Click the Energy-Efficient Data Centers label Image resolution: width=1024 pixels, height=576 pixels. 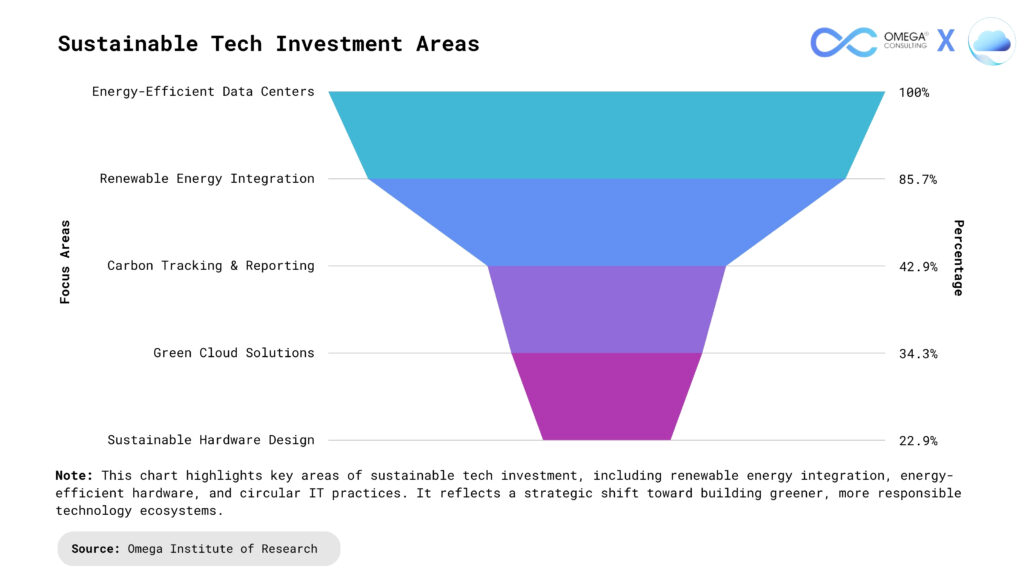tap(203, 92)
